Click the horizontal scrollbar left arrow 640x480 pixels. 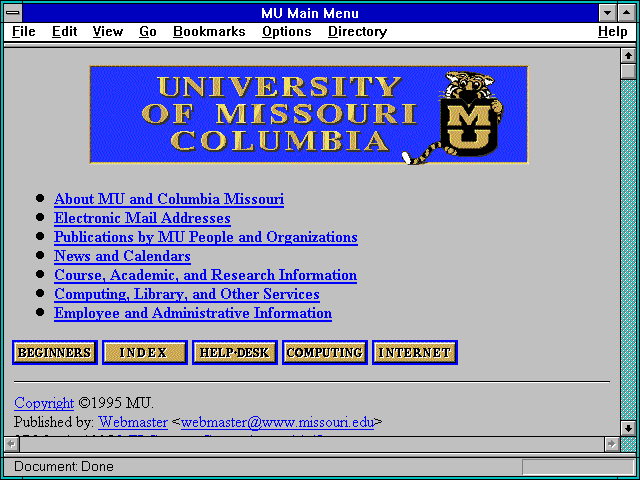(11, 444)
